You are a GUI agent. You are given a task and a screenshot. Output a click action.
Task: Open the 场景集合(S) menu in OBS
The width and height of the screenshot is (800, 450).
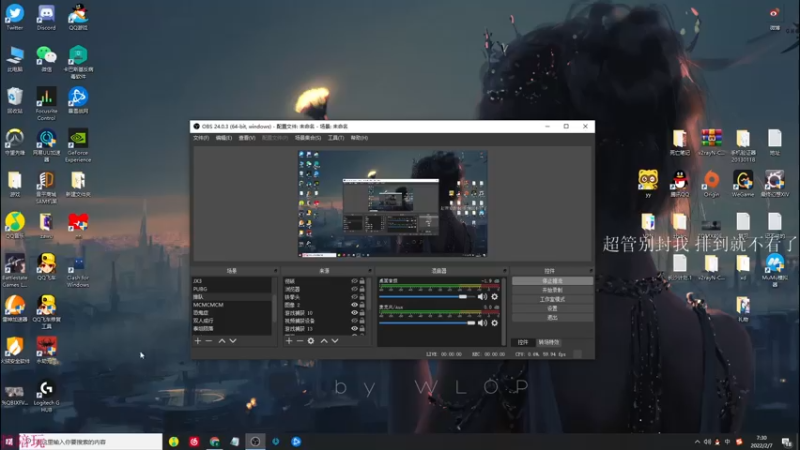pos(308,138)
